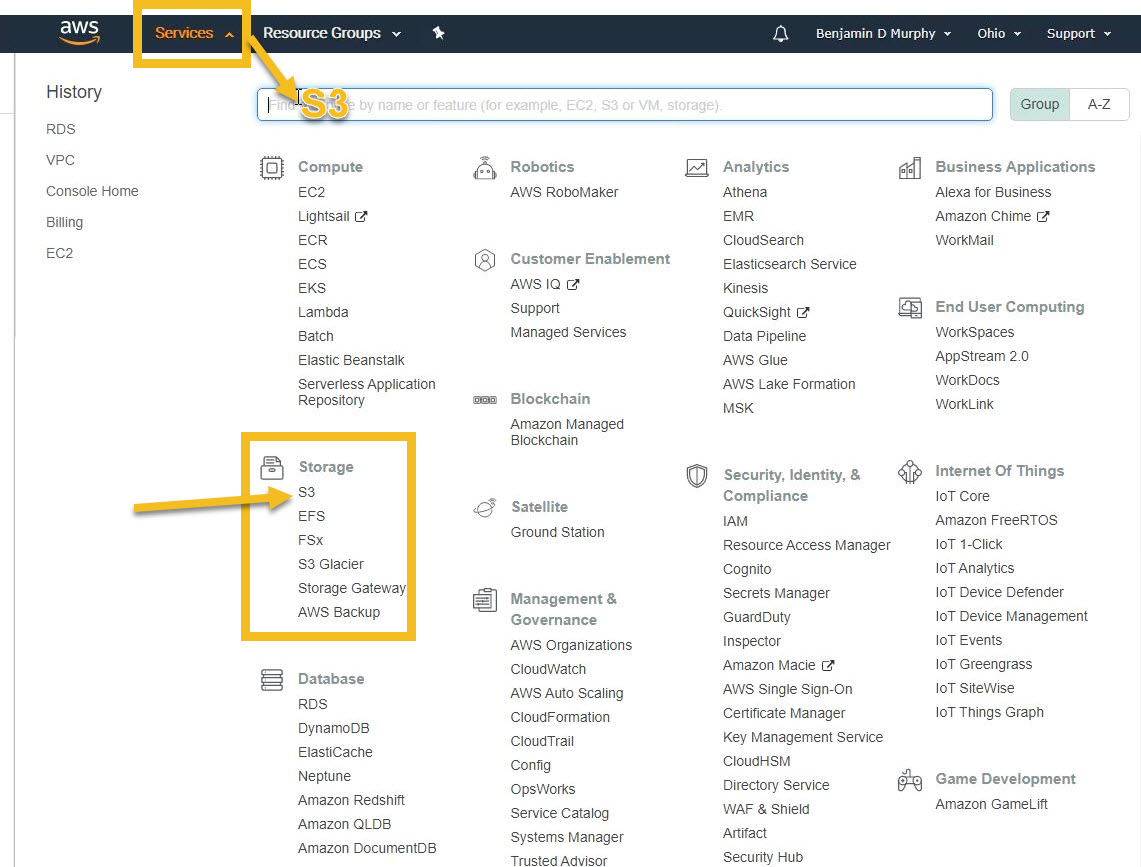
Task: Open Managed Services under Customer Enablement
Action: tap(568, 332)
